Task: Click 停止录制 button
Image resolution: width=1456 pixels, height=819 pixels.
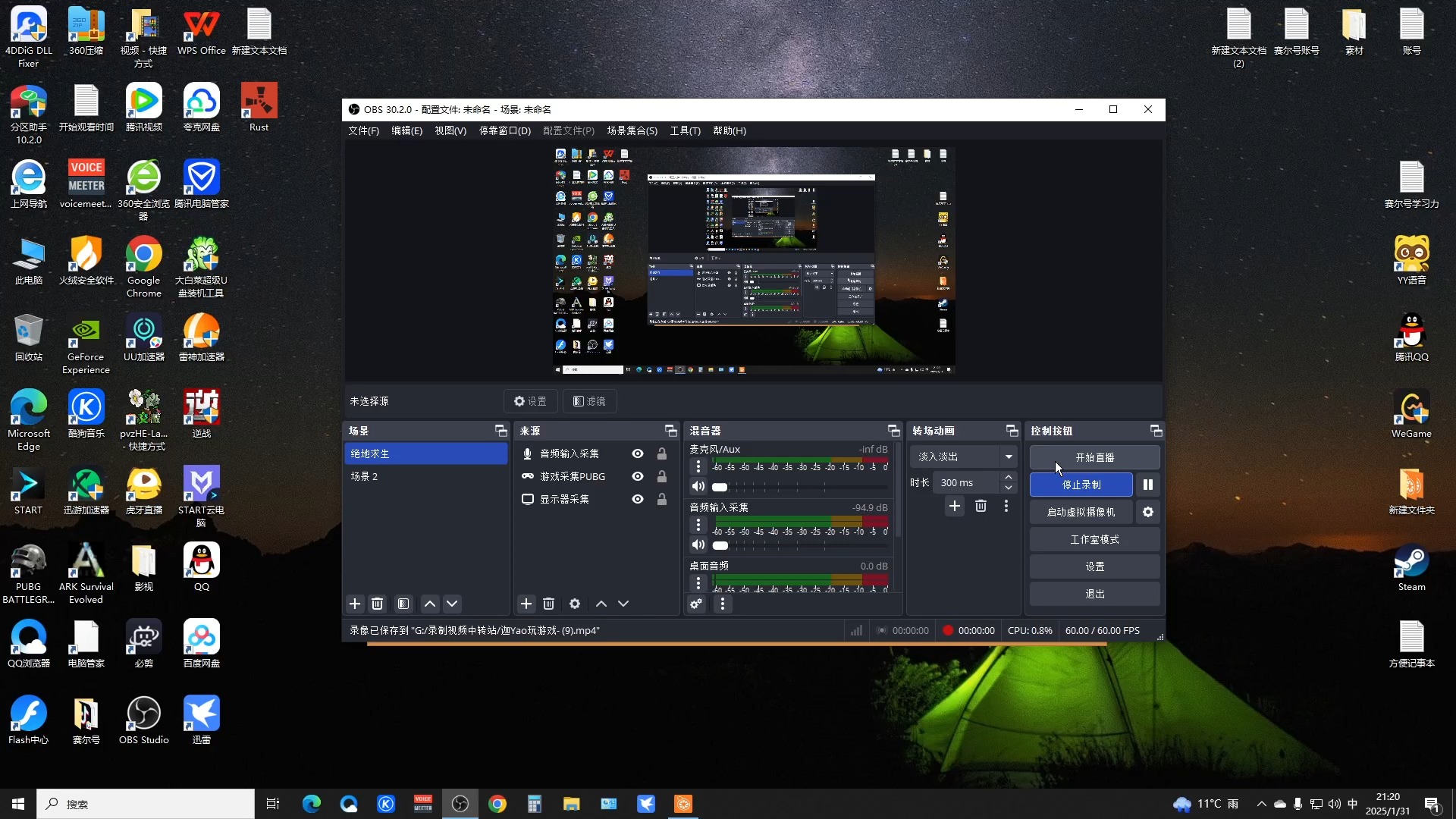Action: (1081, 485)
